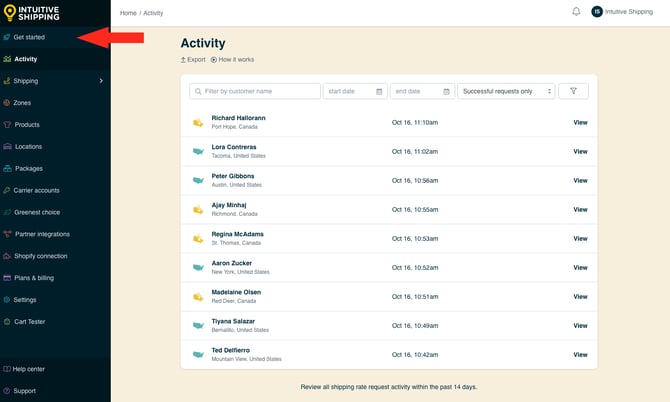Click Activity in the breadcrumb

(153, 13)
